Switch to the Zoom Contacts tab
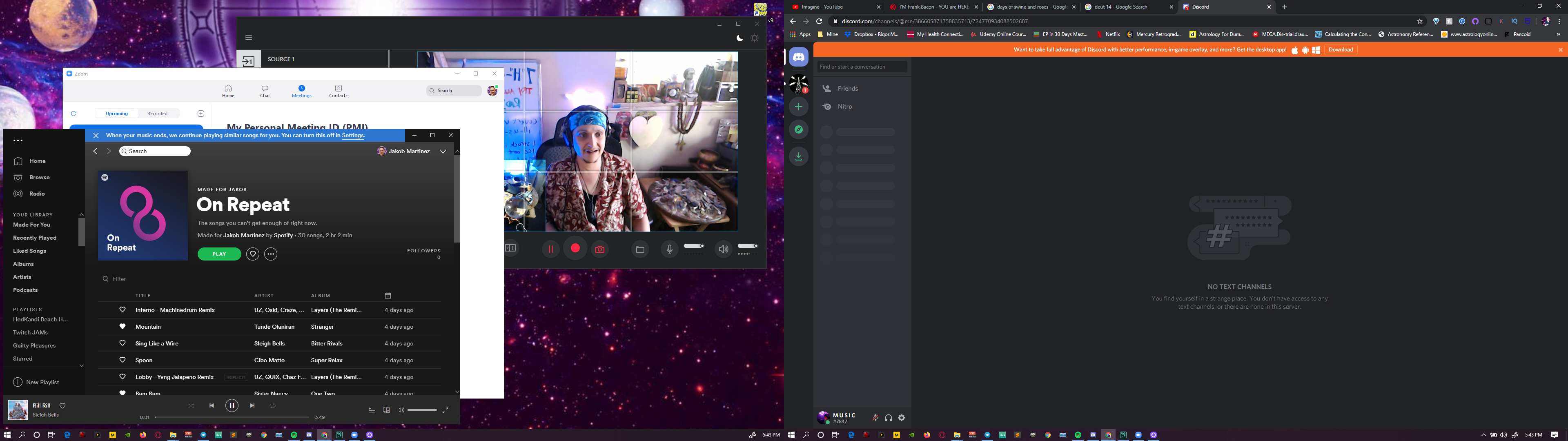1568x441 pixels. click(339, 91)
